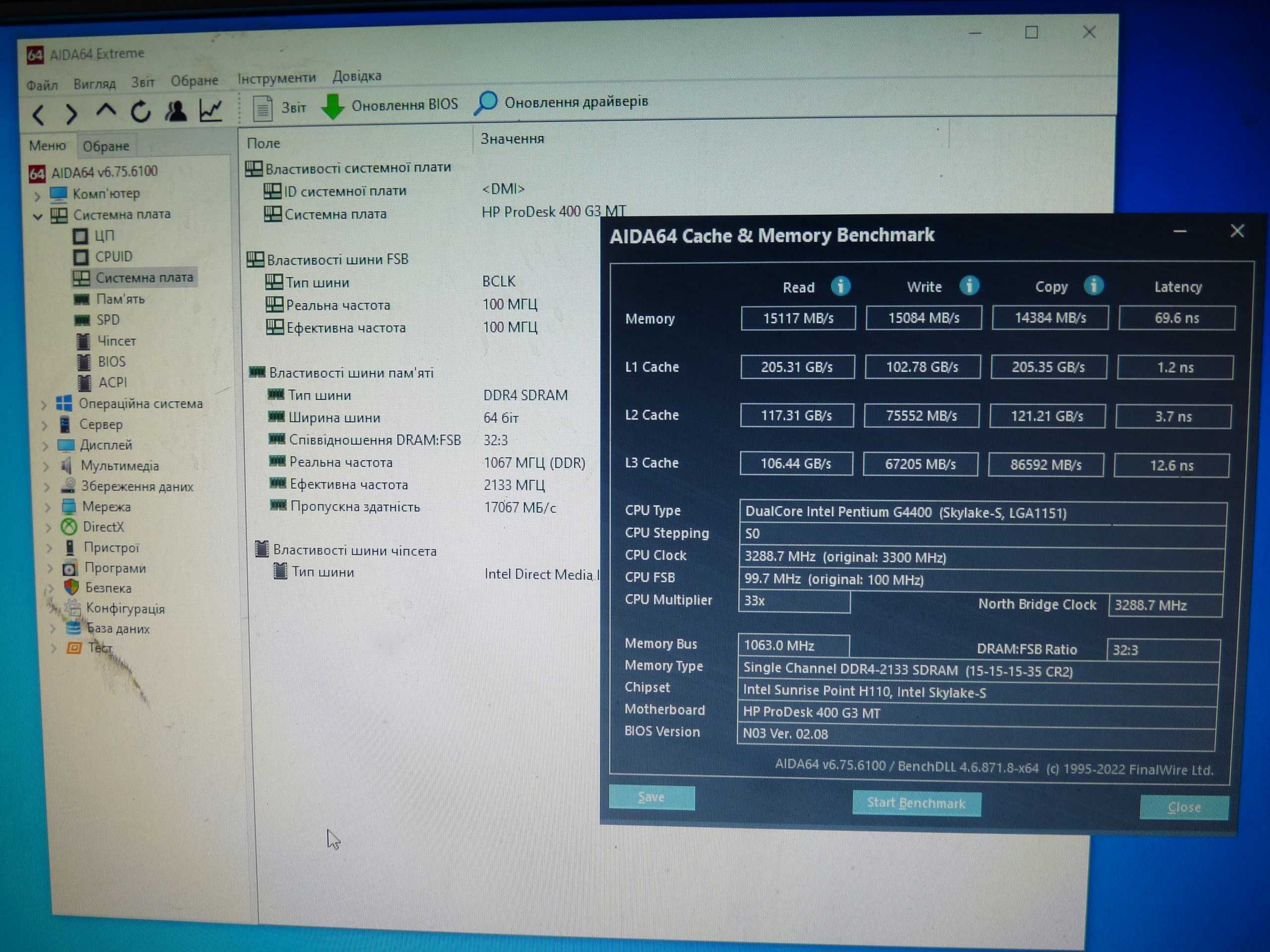
Task: Click the Поле column header
Action: tap(263, 143)
